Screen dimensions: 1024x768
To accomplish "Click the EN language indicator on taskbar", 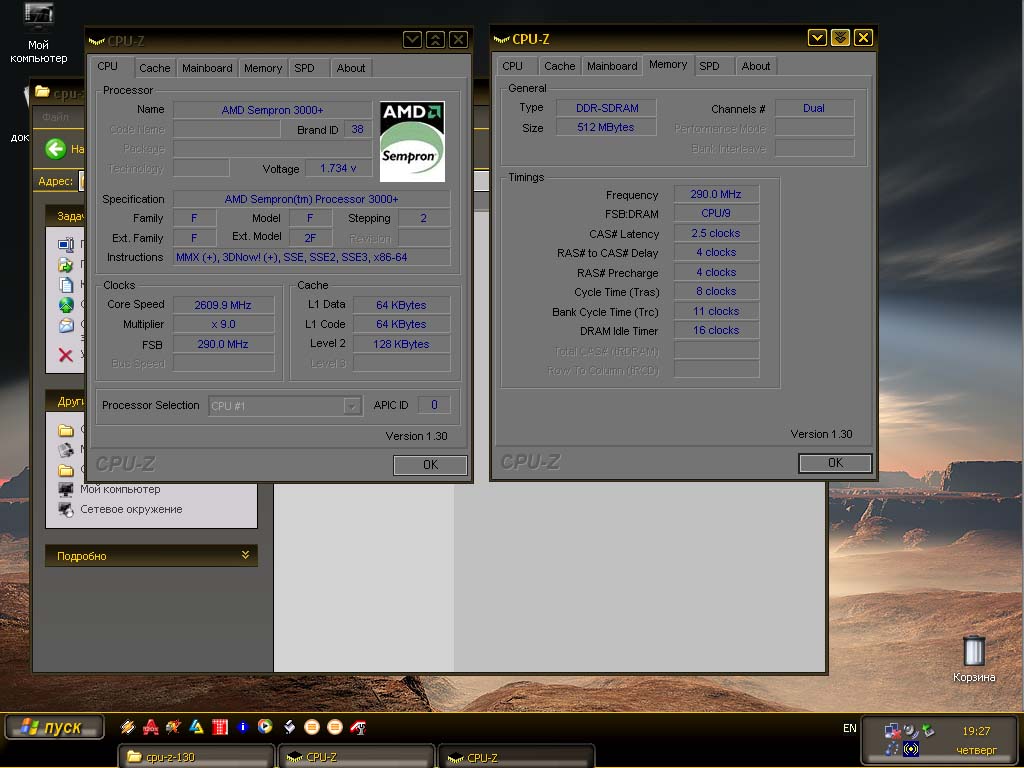I will [x=850, y=728].
